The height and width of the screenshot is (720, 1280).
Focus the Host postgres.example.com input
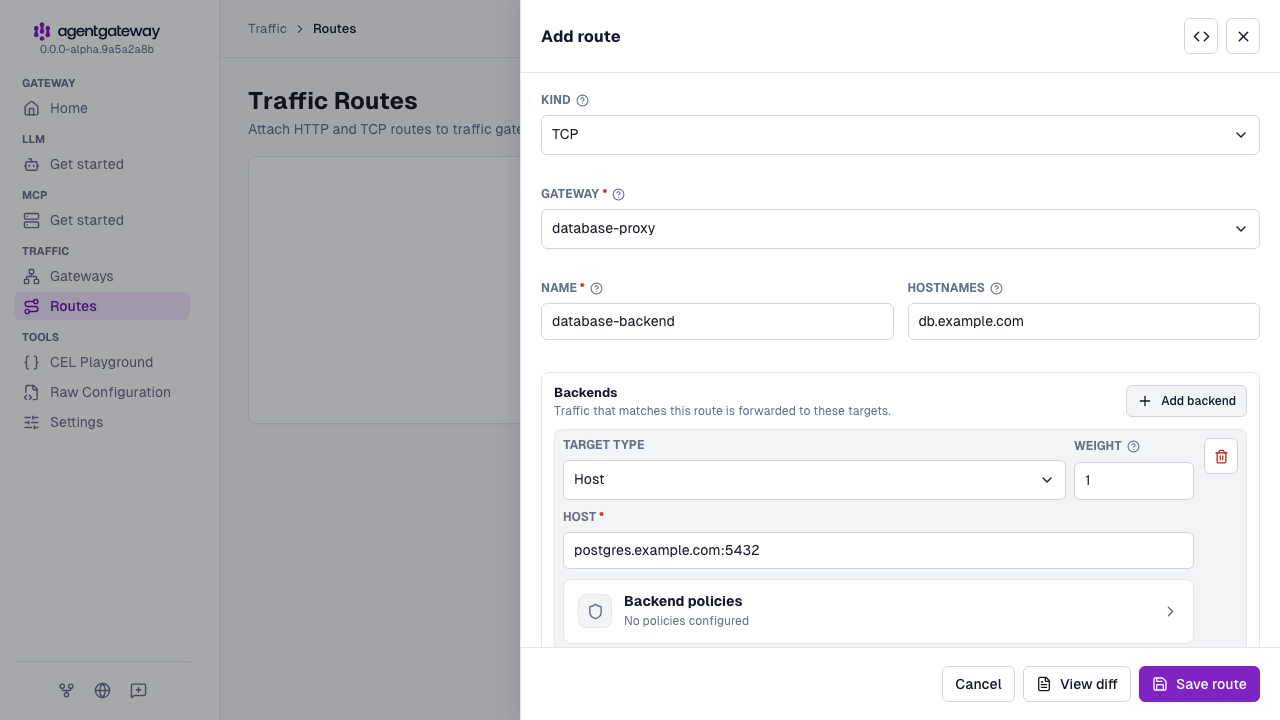click(x=878, y=550)
